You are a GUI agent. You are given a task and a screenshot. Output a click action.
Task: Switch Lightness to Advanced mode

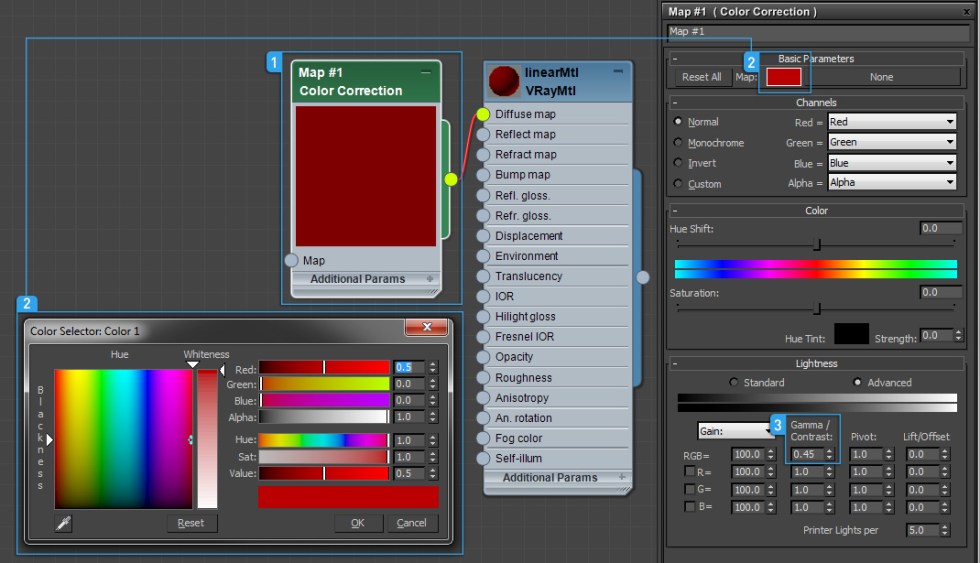tap(858, 382)
